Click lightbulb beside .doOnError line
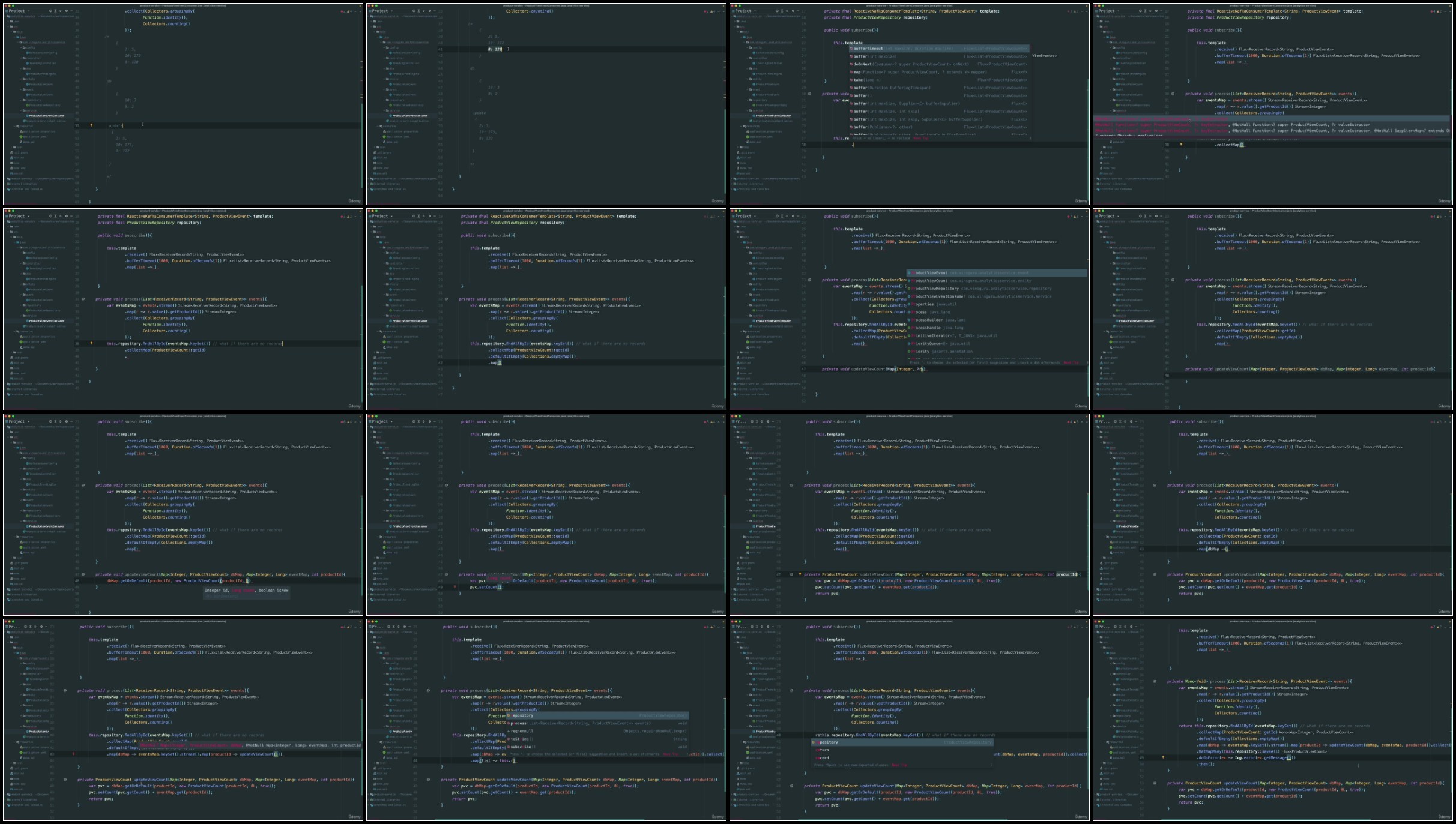 1163,757
